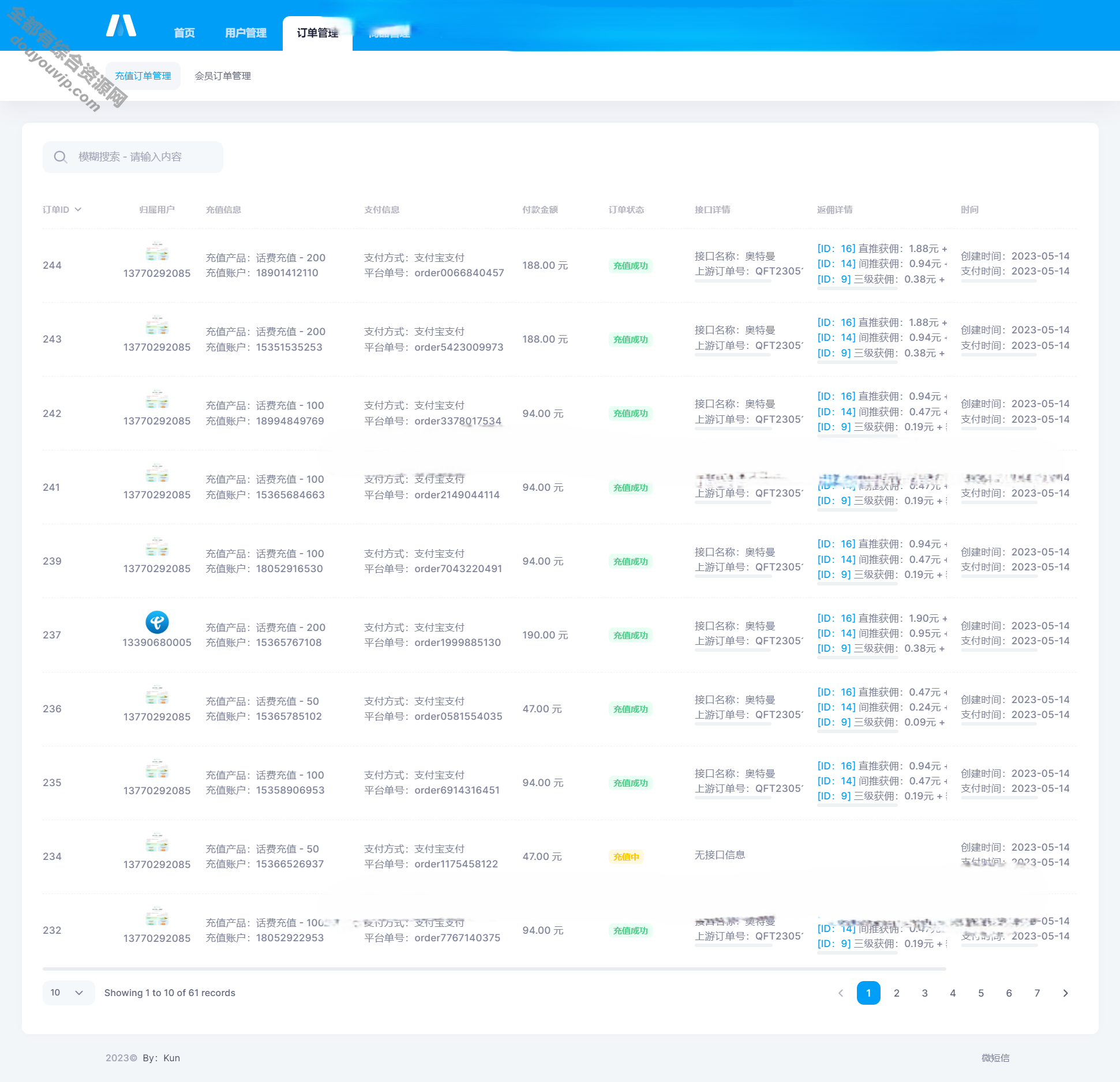
Task: Click the blue telecom avatar for order 237
Action: coord(157,622)
